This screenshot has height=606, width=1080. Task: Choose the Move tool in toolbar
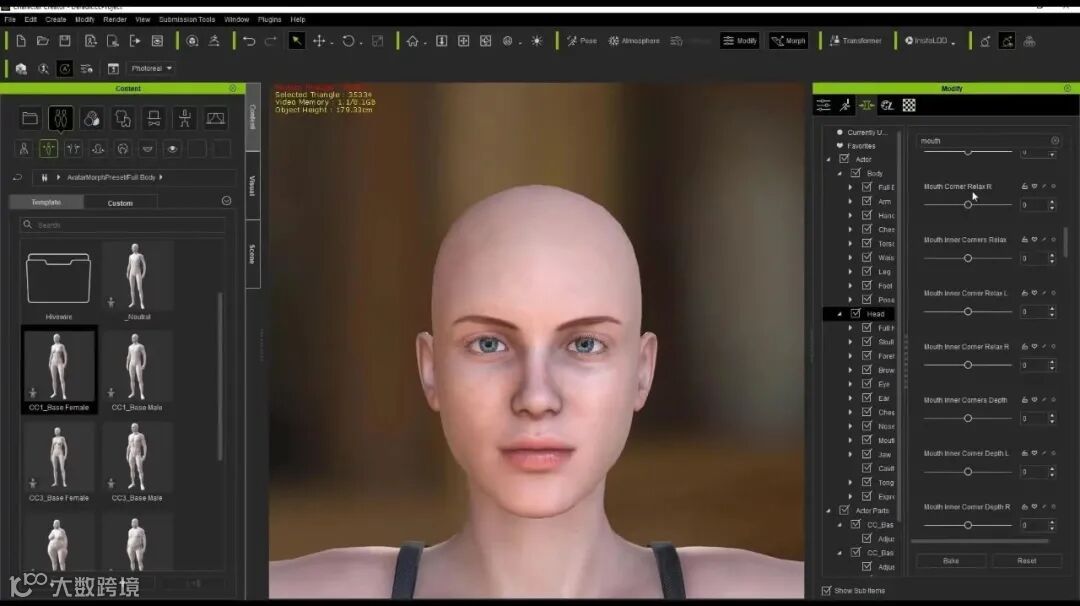[319, 41]
